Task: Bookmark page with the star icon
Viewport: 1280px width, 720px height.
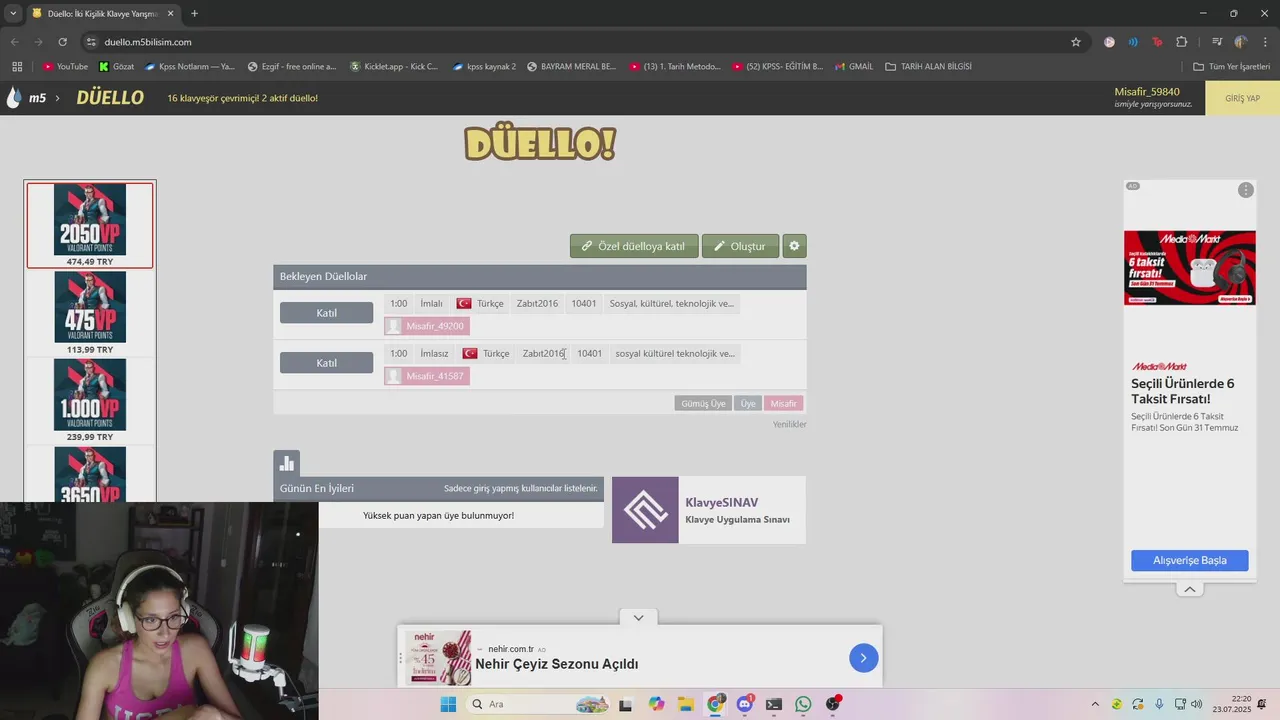Action: (1076, 42)
